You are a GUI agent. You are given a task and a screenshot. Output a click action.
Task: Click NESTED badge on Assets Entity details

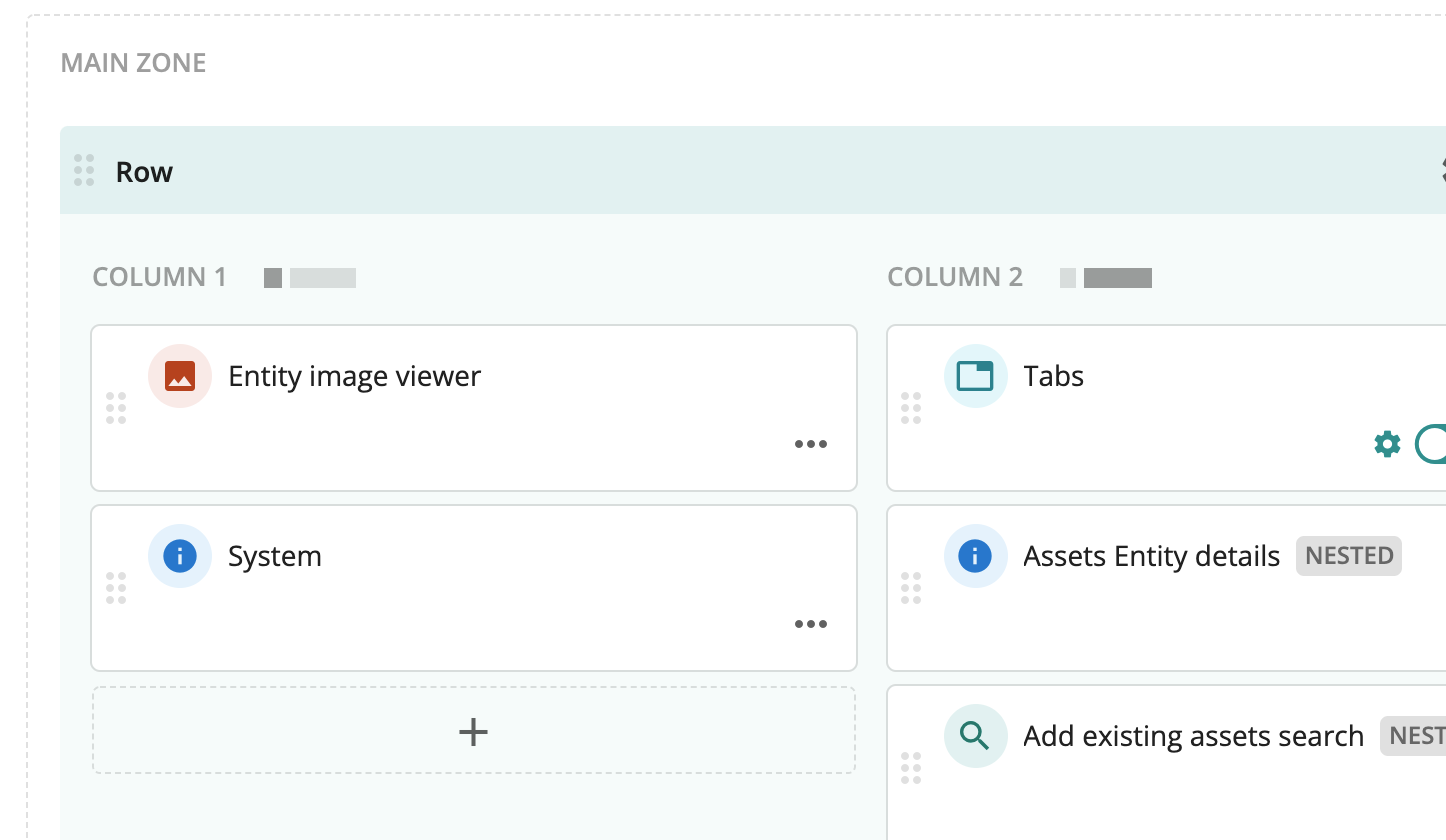coord(1349,556)
